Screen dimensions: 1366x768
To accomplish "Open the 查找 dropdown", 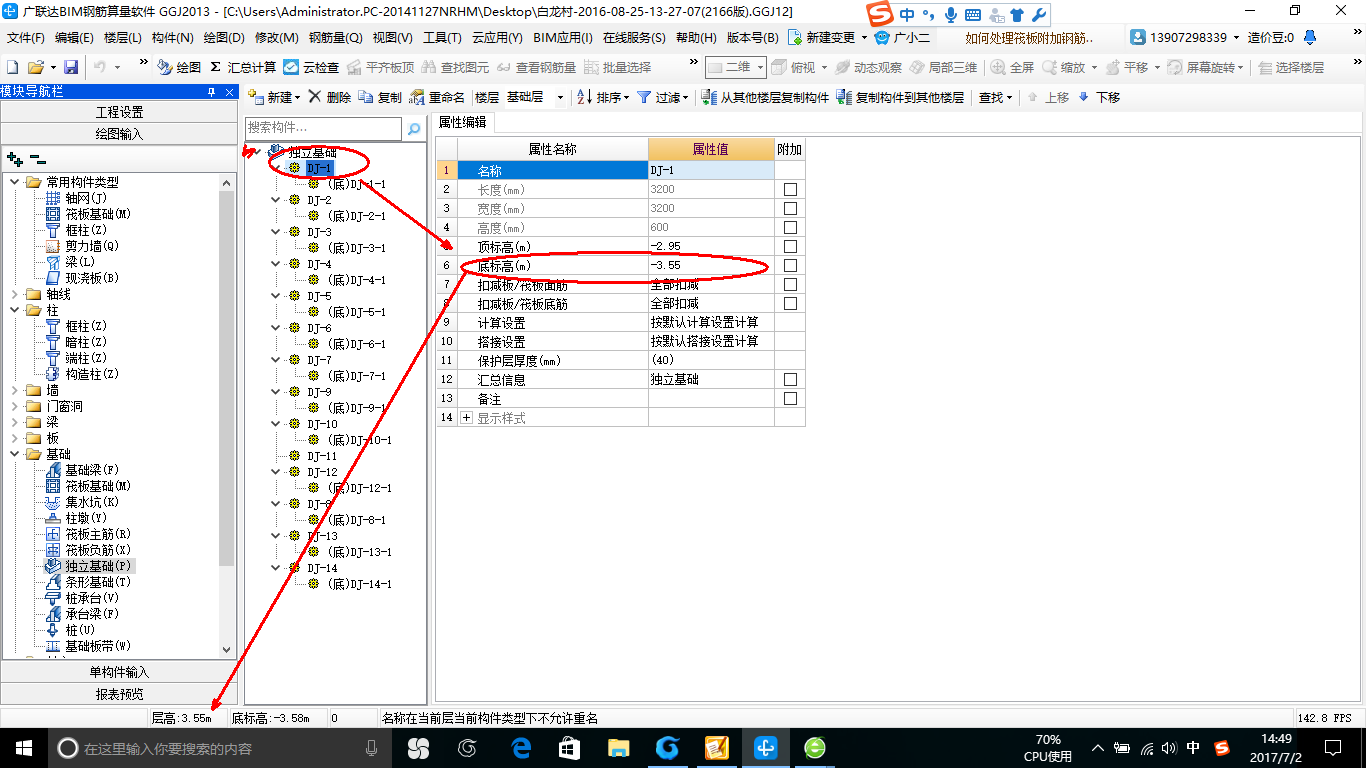I will tap(994, 97).
